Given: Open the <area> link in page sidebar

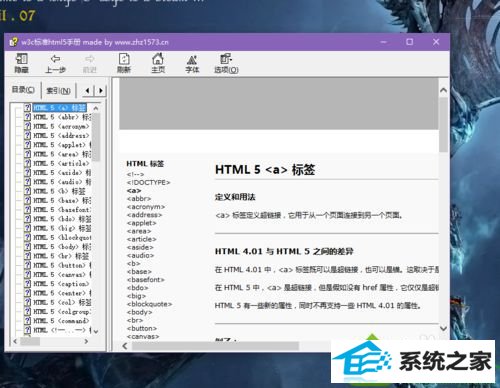Looking at the screenshot, I should pyautogui.click(x=139, y=231).
